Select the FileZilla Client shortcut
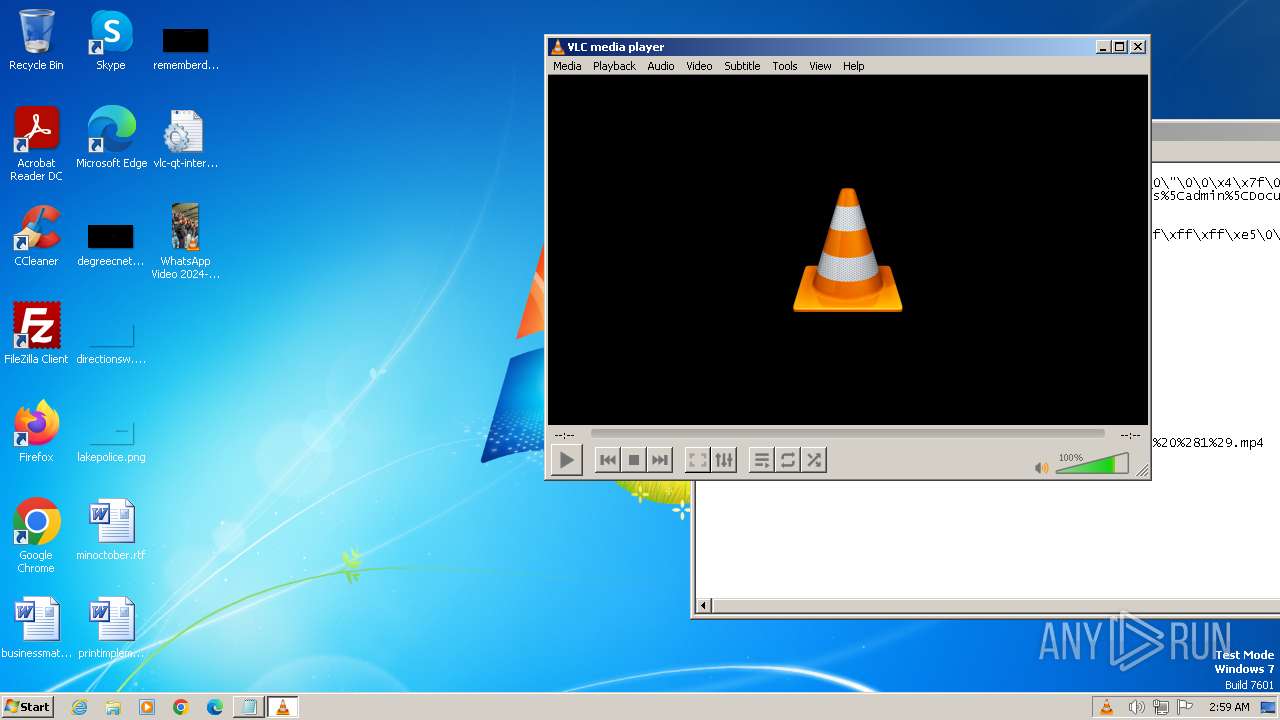This screenshot has height=720, width=1280. [x=36, y=334]
